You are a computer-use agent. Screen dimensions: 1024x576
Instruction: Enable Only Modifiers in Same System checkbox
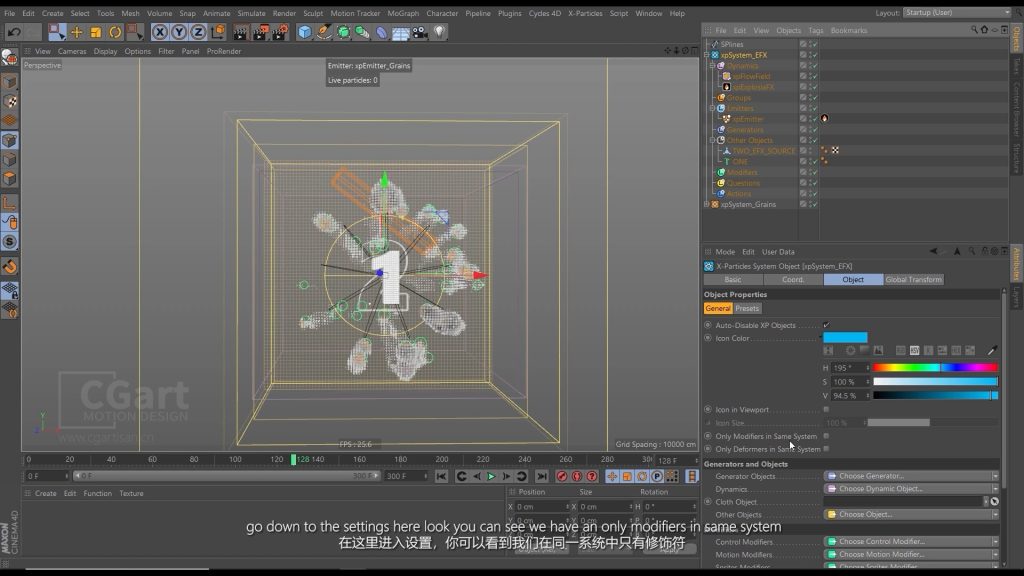point(826,436)
